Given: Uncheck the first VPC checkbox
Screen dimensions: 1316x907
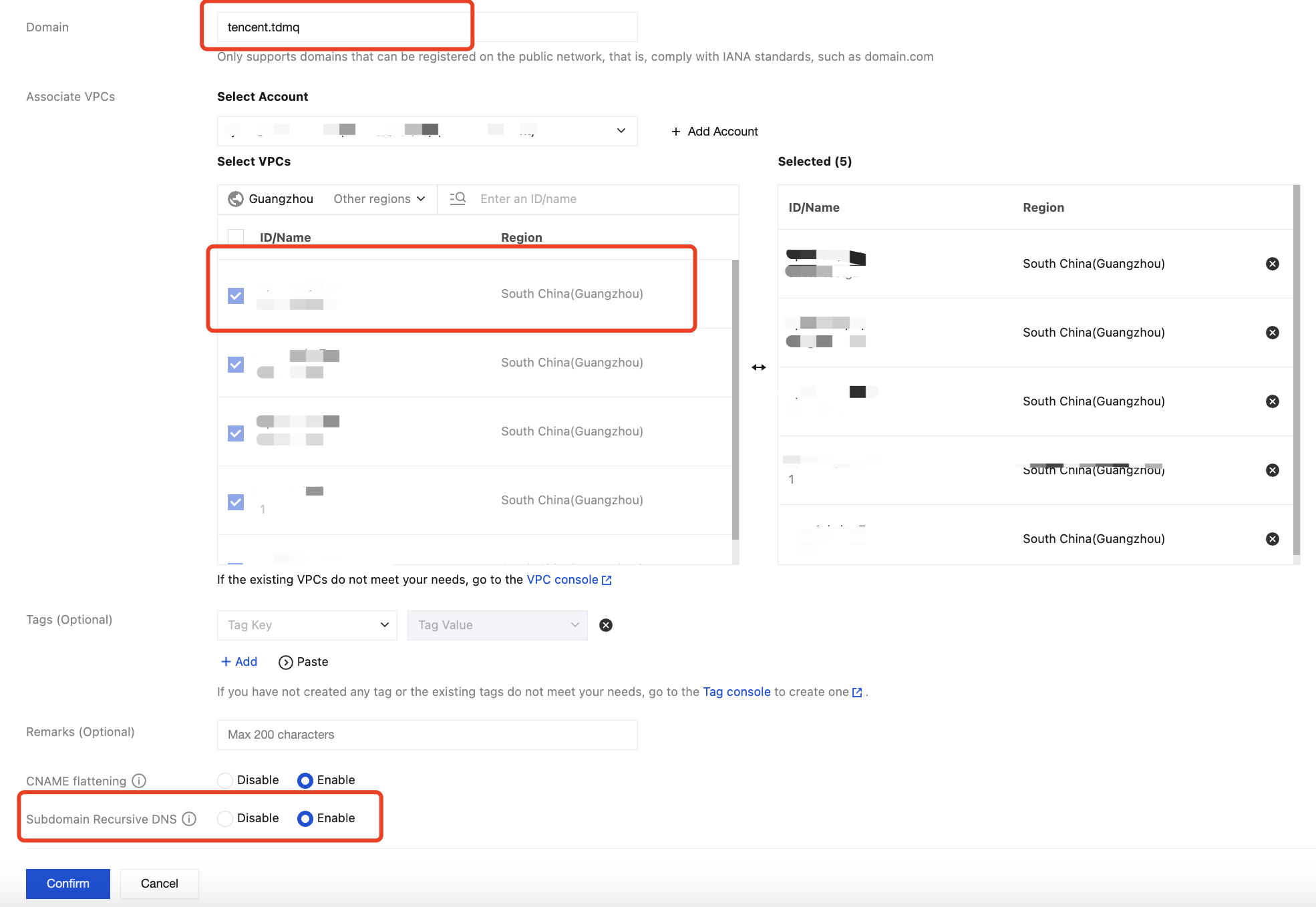Looking at the screenshot, I should tap(236, 296).
